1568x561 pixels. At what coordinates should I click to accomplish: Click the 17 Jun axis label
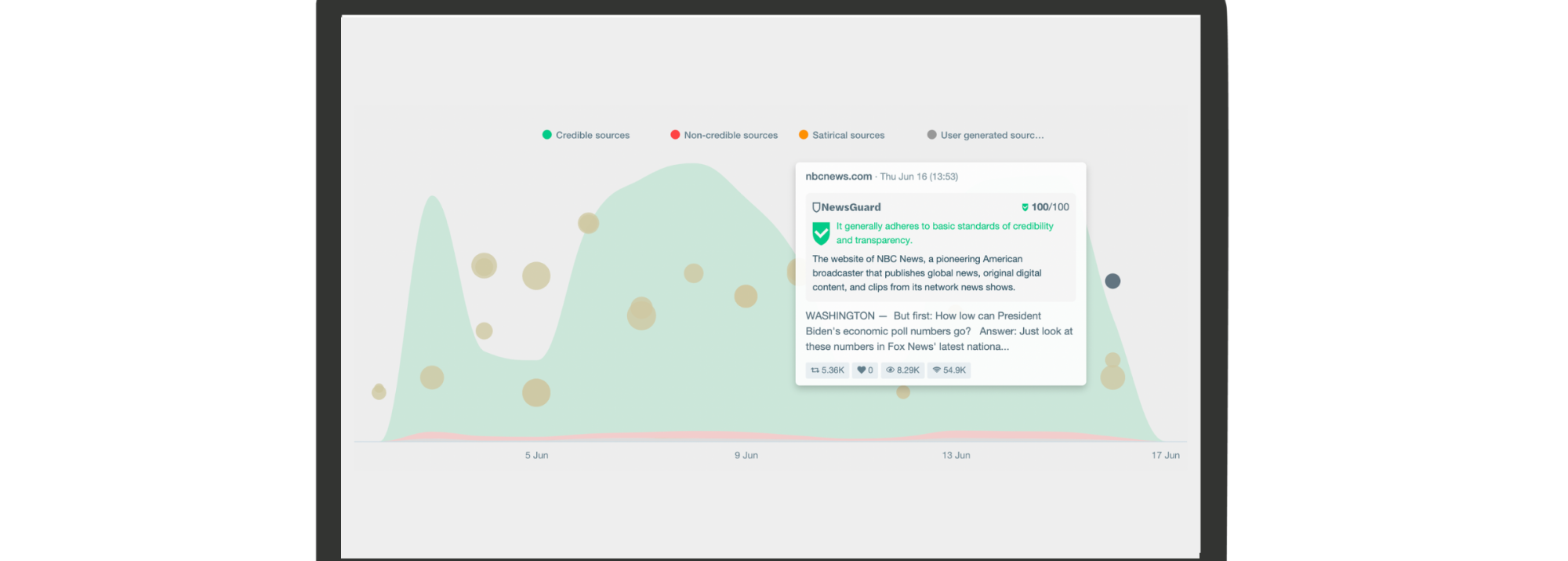pyautogui.click(x=1165, y=455)
